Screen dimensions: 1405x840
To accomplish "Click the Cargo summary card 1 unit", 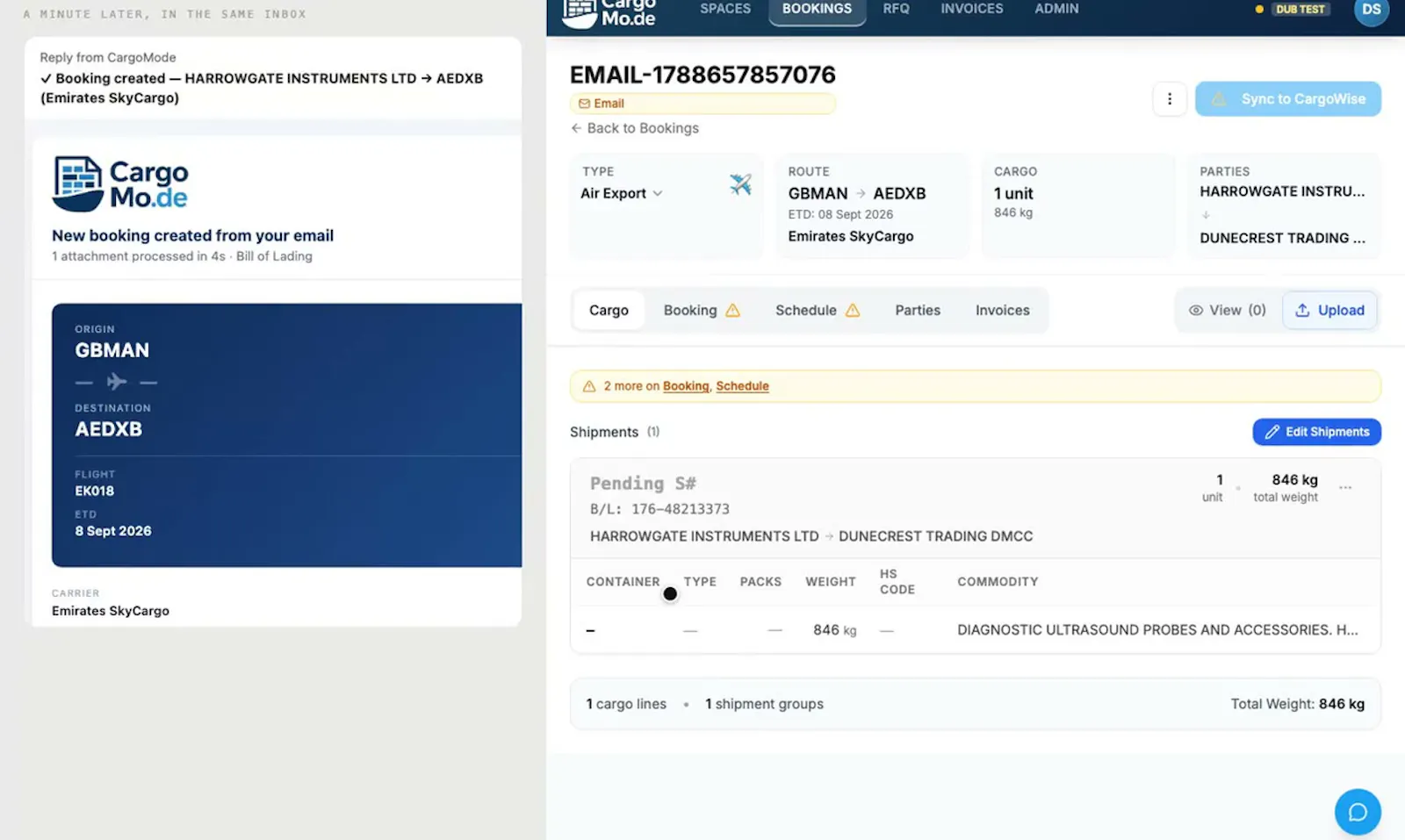I will point(1077,206).
